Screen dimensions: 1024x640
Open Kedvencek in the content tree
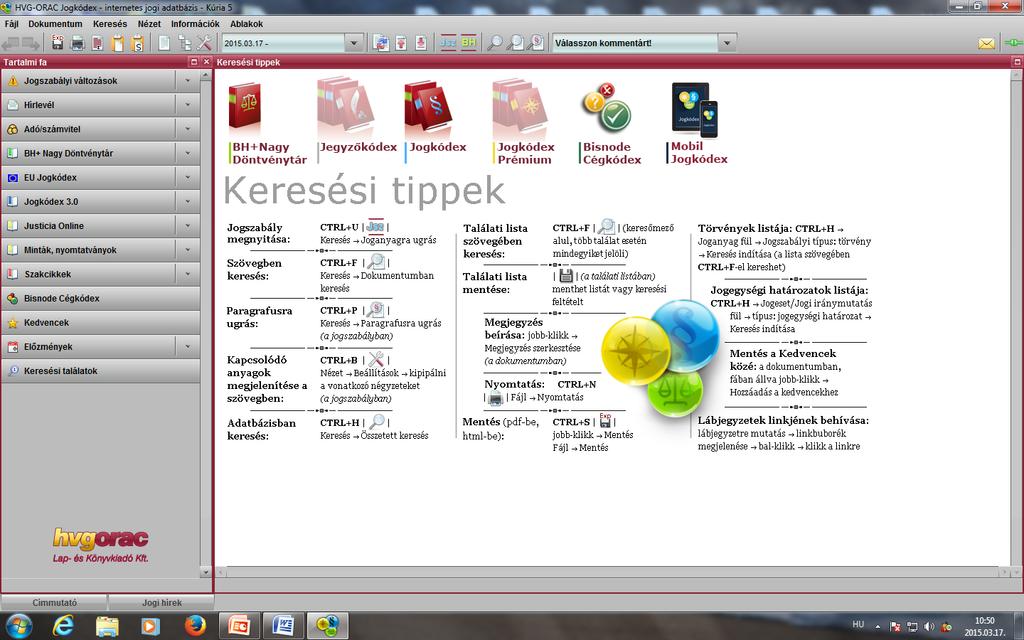pyautogui.click(x=101, y=322)
